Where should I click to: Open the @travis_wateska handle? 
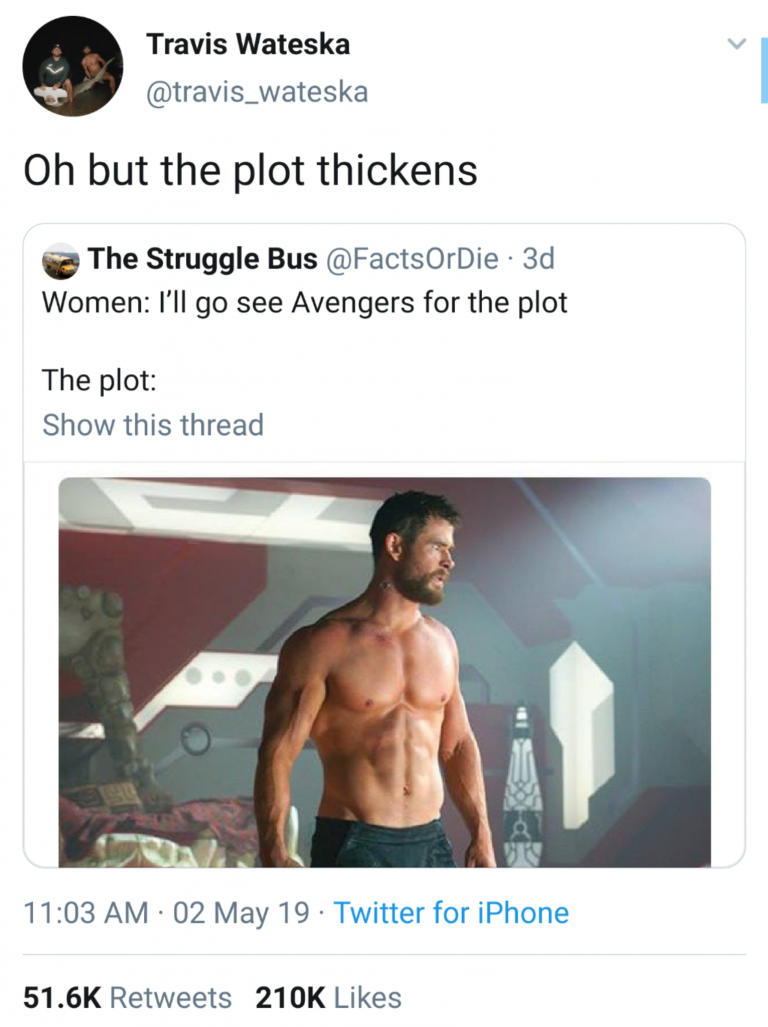click(x=257, y=92)
